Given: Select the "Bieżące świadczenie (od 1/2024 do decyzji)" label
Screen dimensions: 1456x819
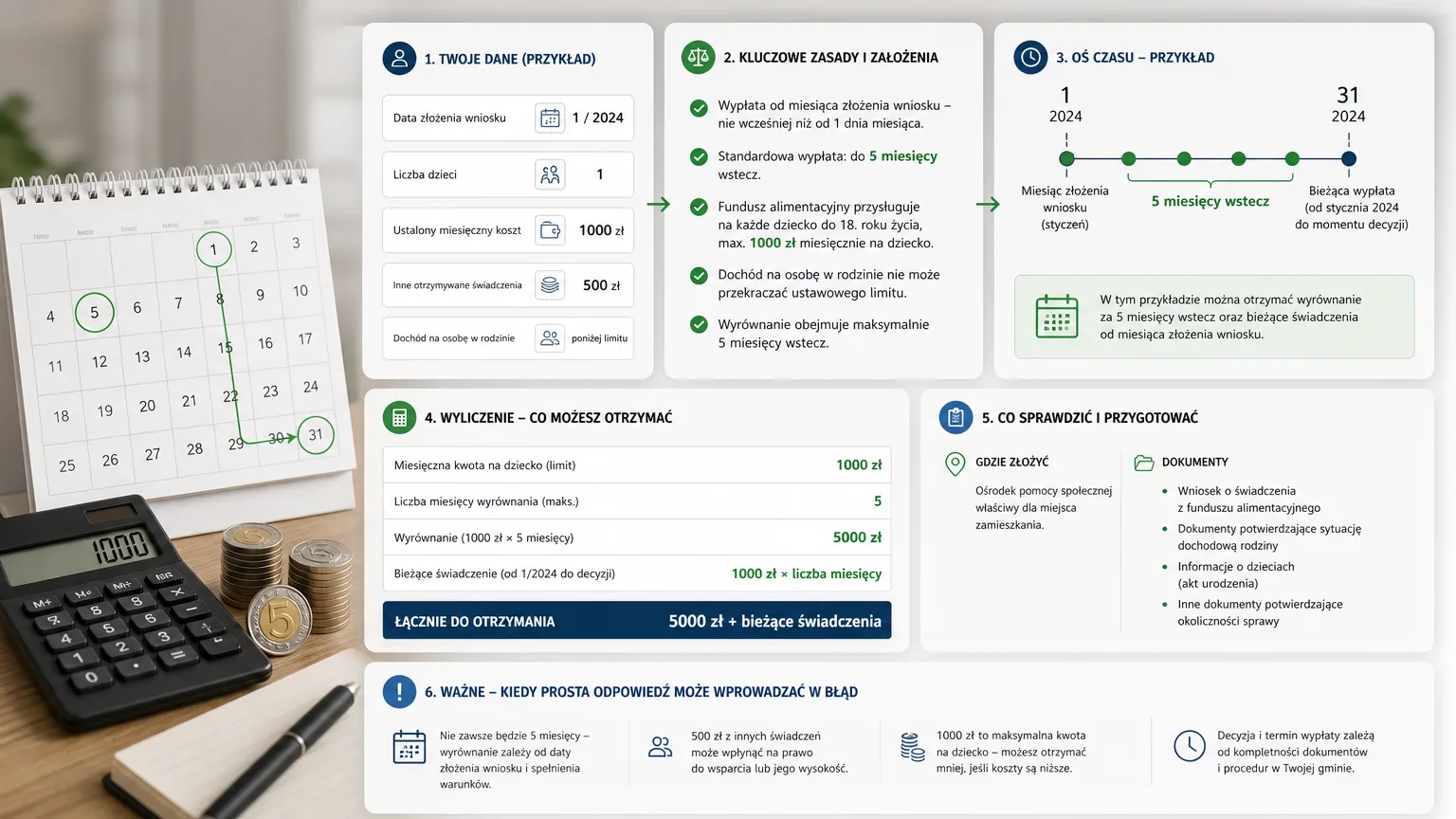Looking at the screenshot, I should (x=504, y=573).
